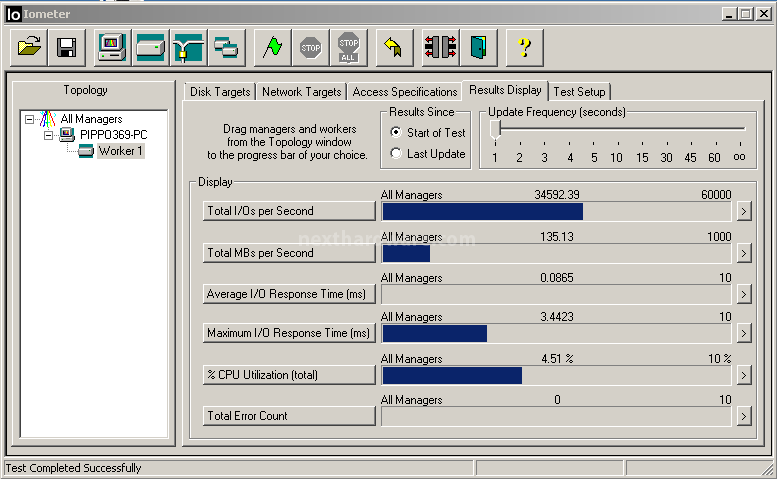Click the 135.13 MBs value
777x479 pixels.
556,237
